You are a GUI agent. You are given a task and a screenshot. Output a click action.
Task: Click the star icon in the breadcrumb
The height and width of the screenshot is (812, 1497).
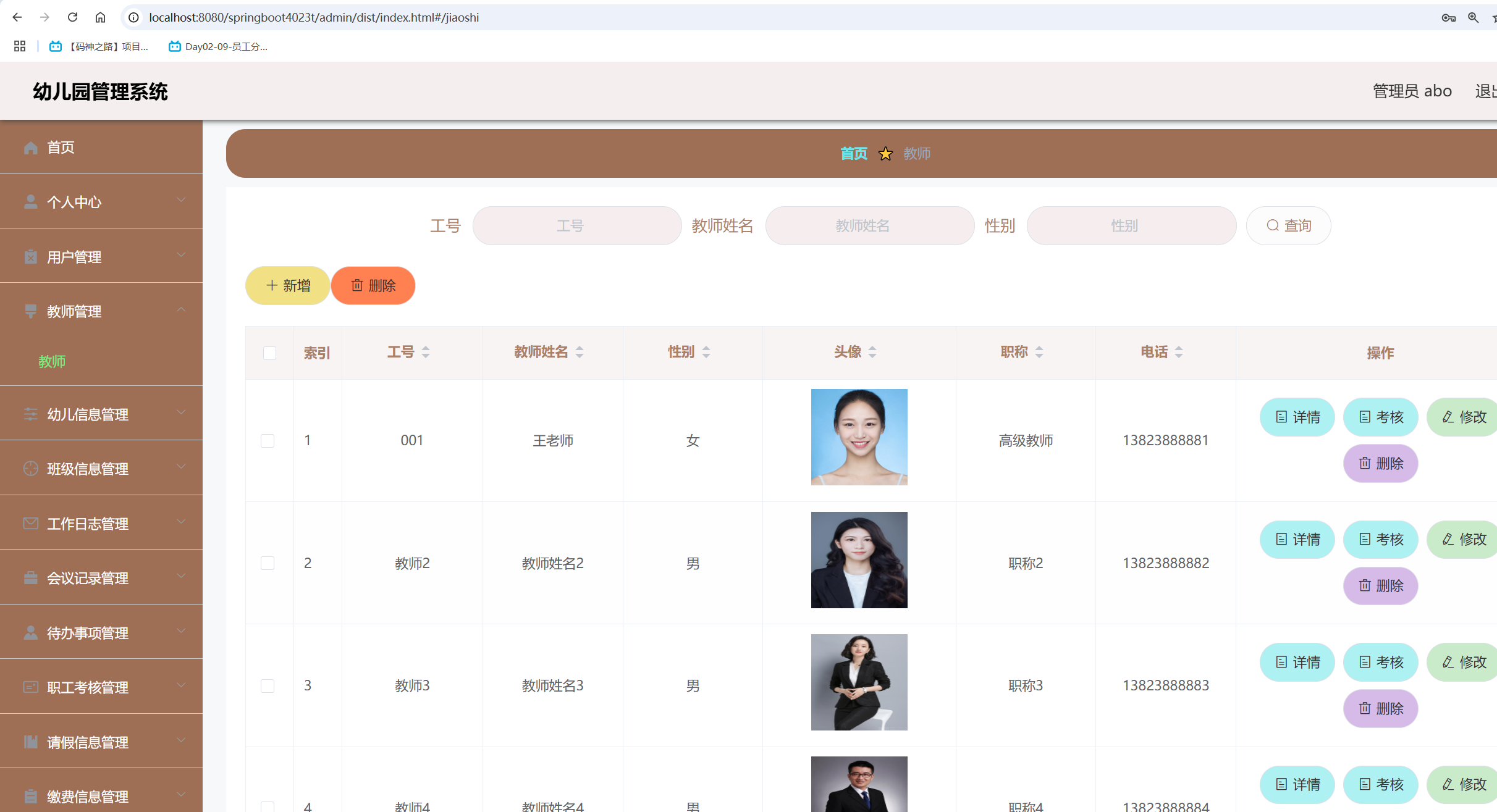pos(885,154)
